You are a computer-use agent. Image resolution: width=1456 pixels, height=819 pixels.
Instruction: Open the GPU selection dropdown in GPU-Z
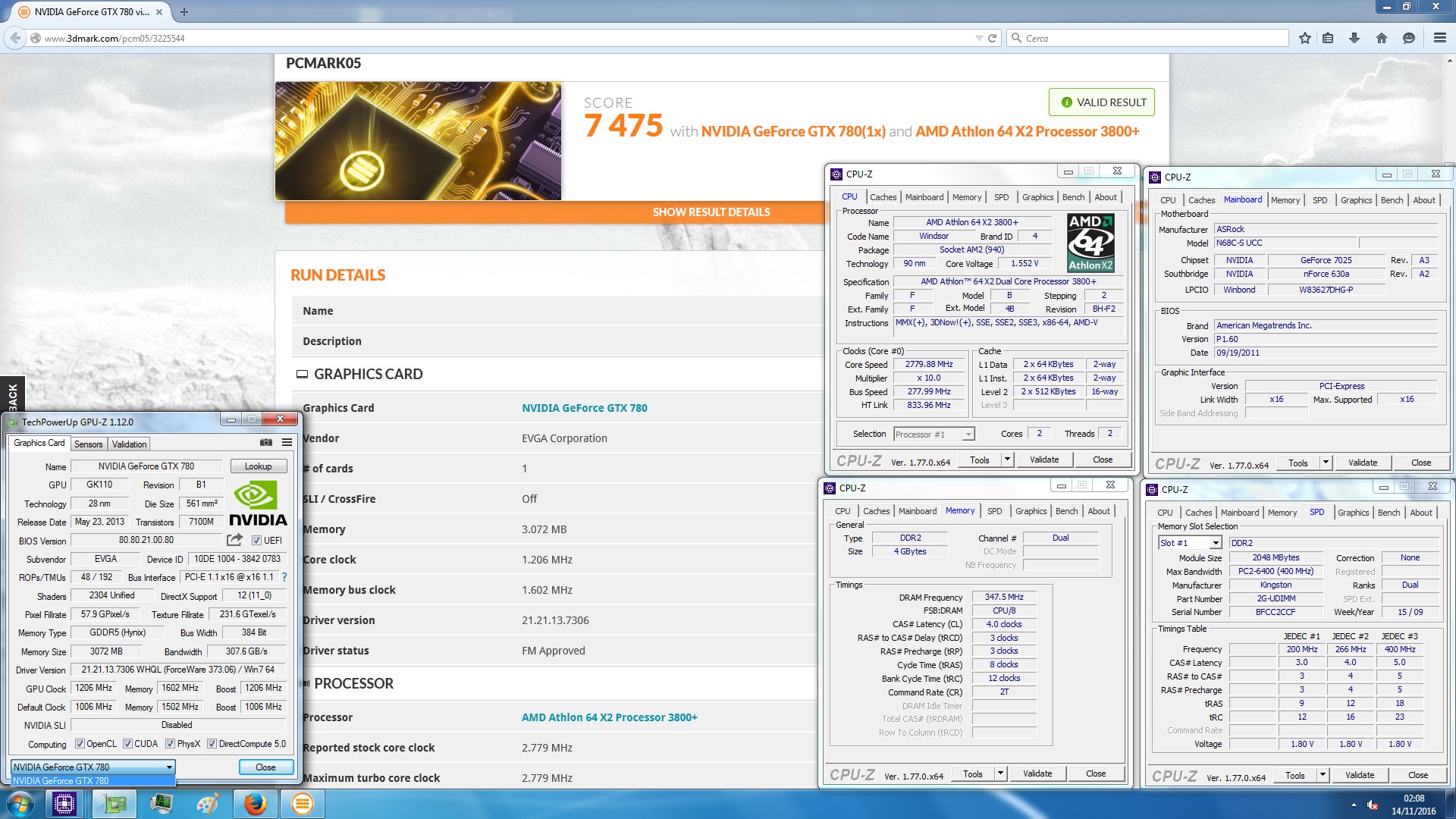(x=93, y=767)
